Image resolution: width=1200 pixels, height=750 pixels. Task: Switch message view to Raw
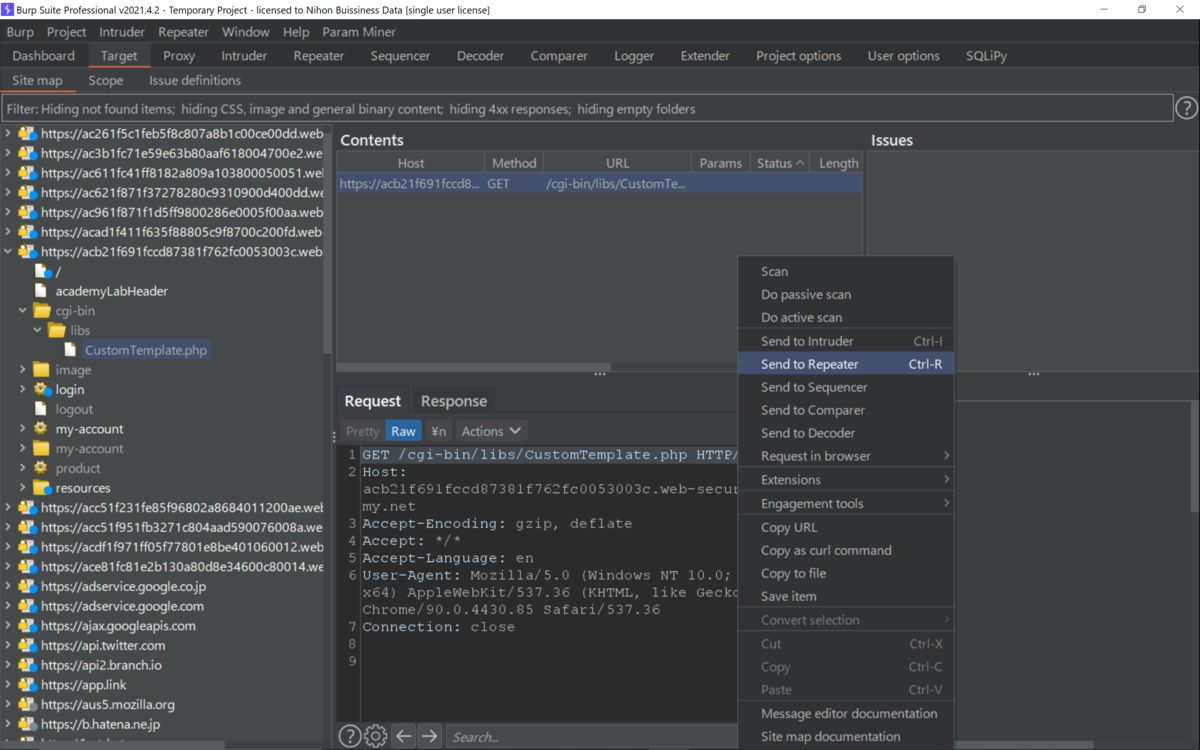pyautogui.click(x=403, y=431)
